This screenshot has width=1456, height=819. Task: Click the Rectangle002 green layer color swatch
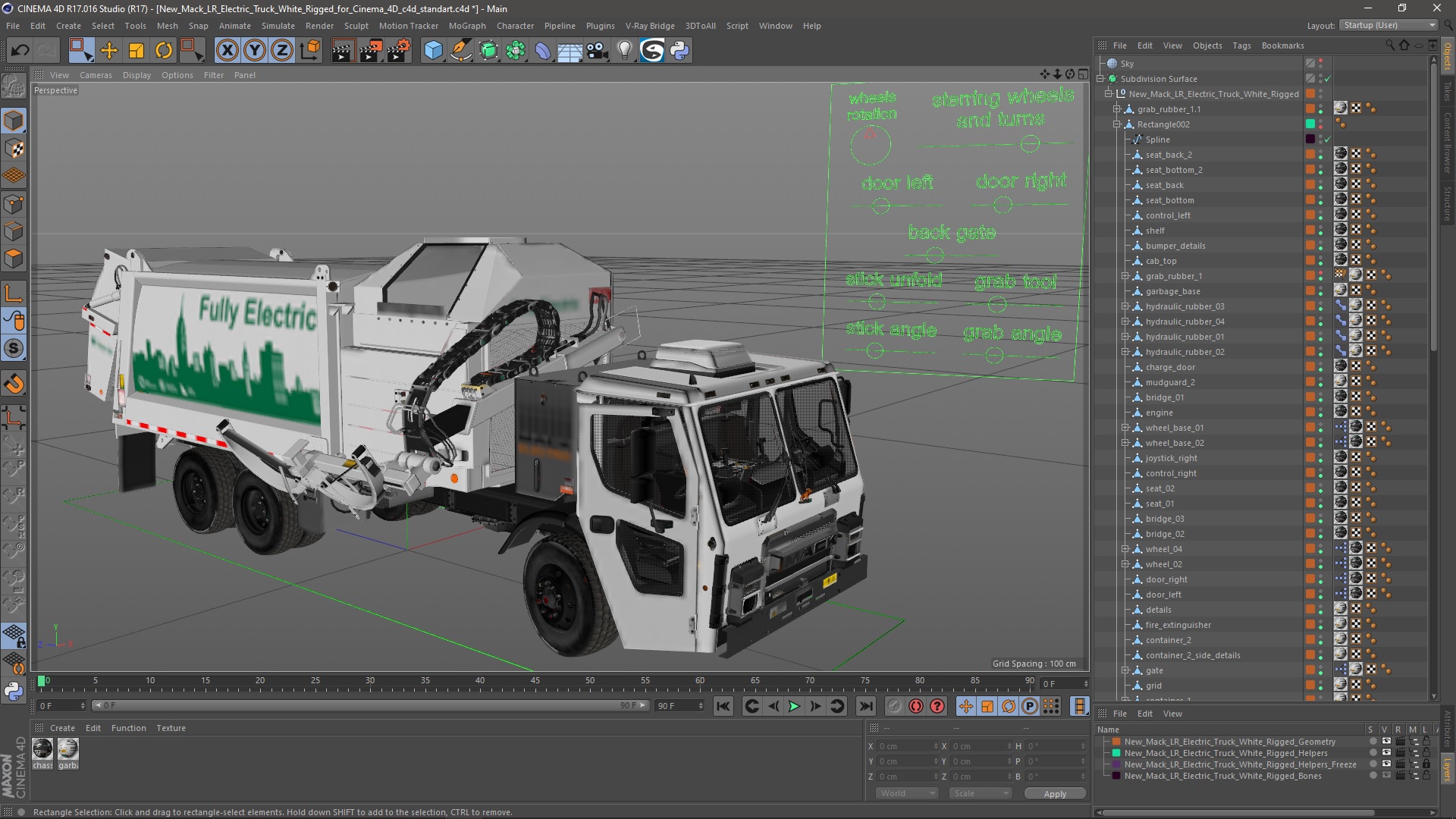[x=1310, y=124]
